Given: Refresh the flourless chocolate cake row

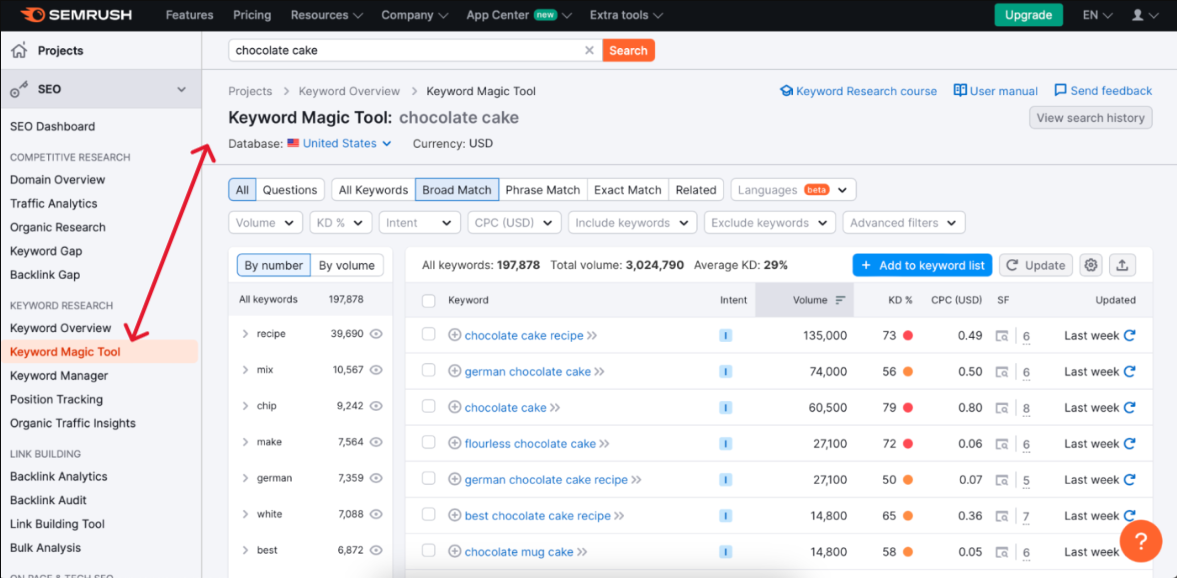Looking at the screenshot, I should point(1129,444).
